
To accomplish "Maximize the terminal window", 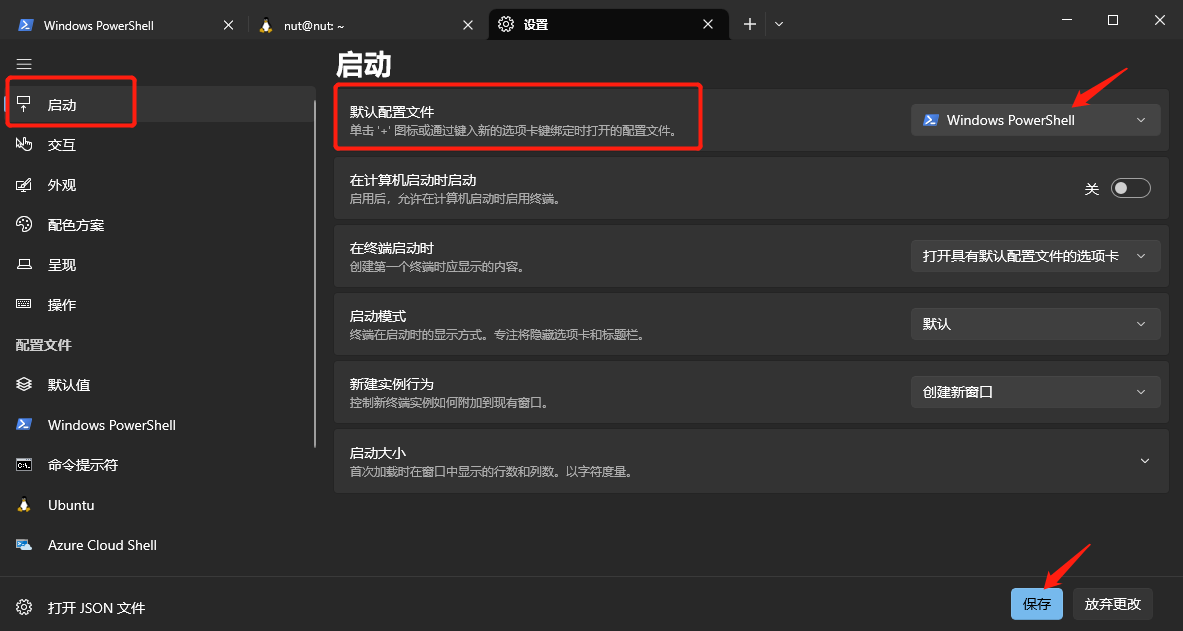I will 1113,20.
